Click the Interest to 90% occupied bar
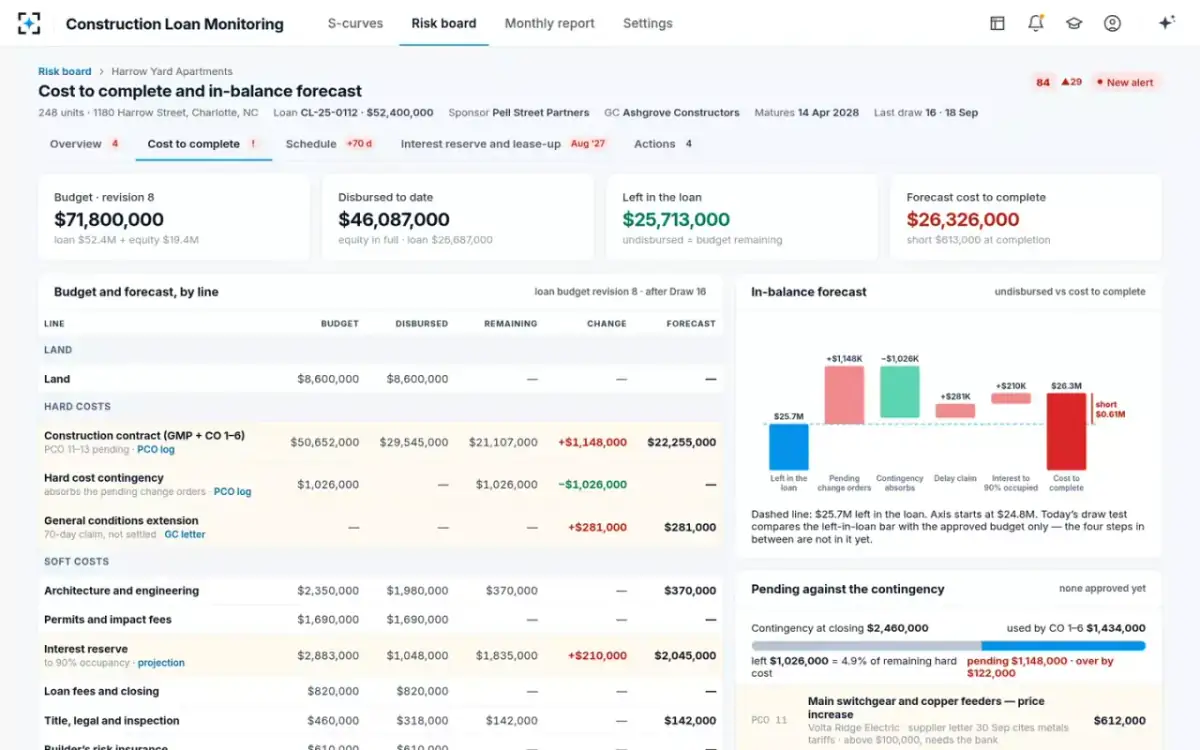This screenshot has height=750, width=1200. (1011, 398)
